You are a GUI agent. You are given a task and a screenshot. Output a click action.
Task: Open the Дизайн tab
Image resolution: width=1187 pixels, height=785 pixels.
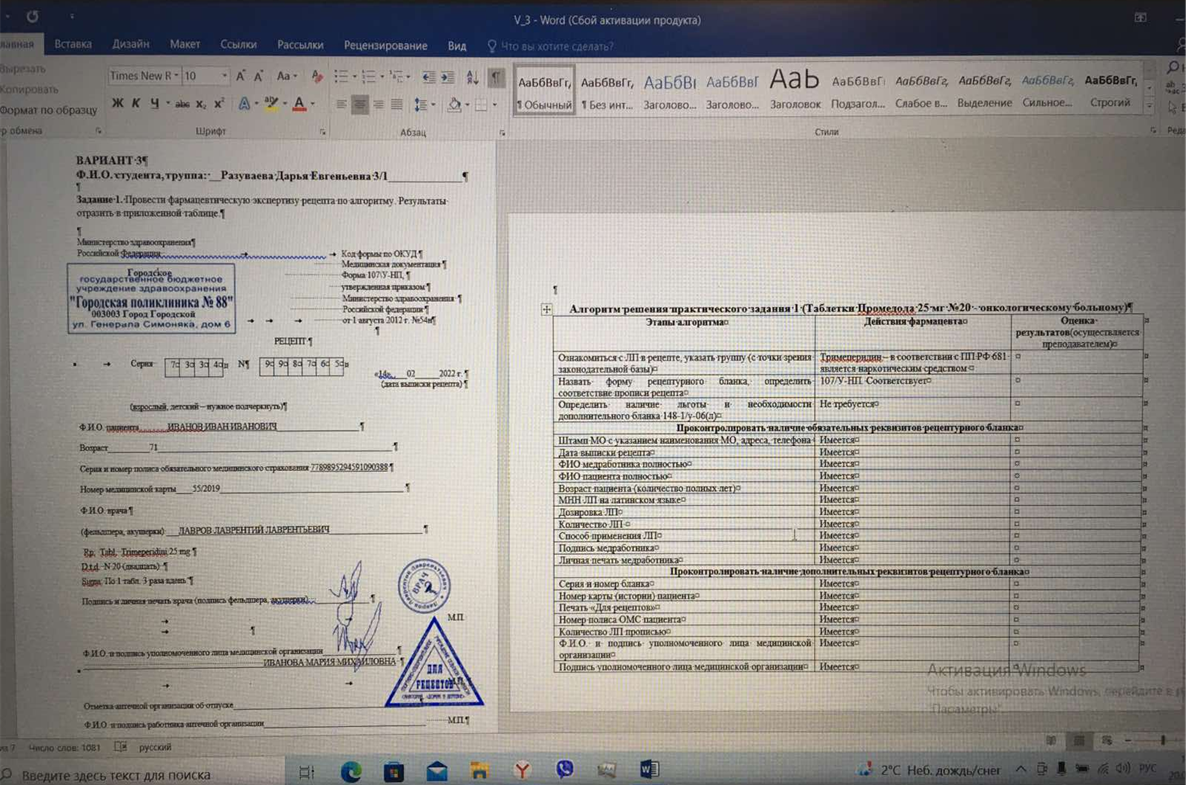(131, 45)
